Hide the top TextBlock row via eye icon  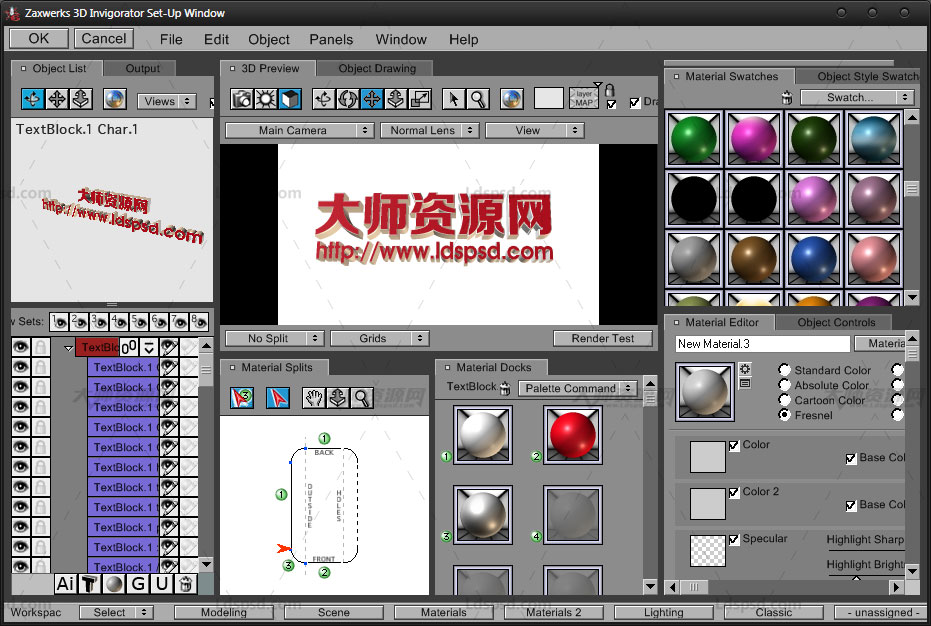click(21, 347)
